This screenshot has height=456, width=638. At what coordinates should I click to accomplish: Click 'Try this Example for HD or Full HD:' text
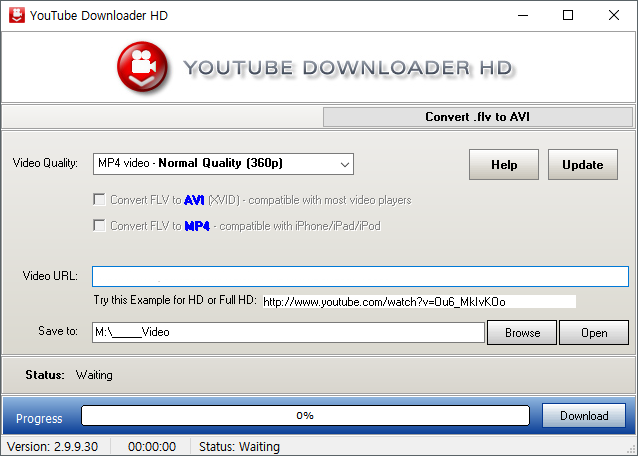coord(175,300)
